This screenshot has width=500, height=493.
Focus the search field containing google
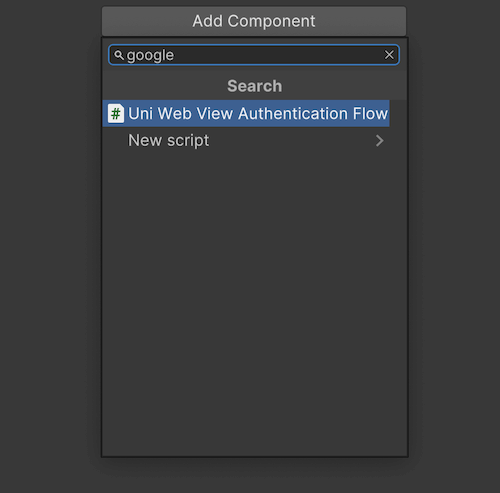(x=254, y=55)
